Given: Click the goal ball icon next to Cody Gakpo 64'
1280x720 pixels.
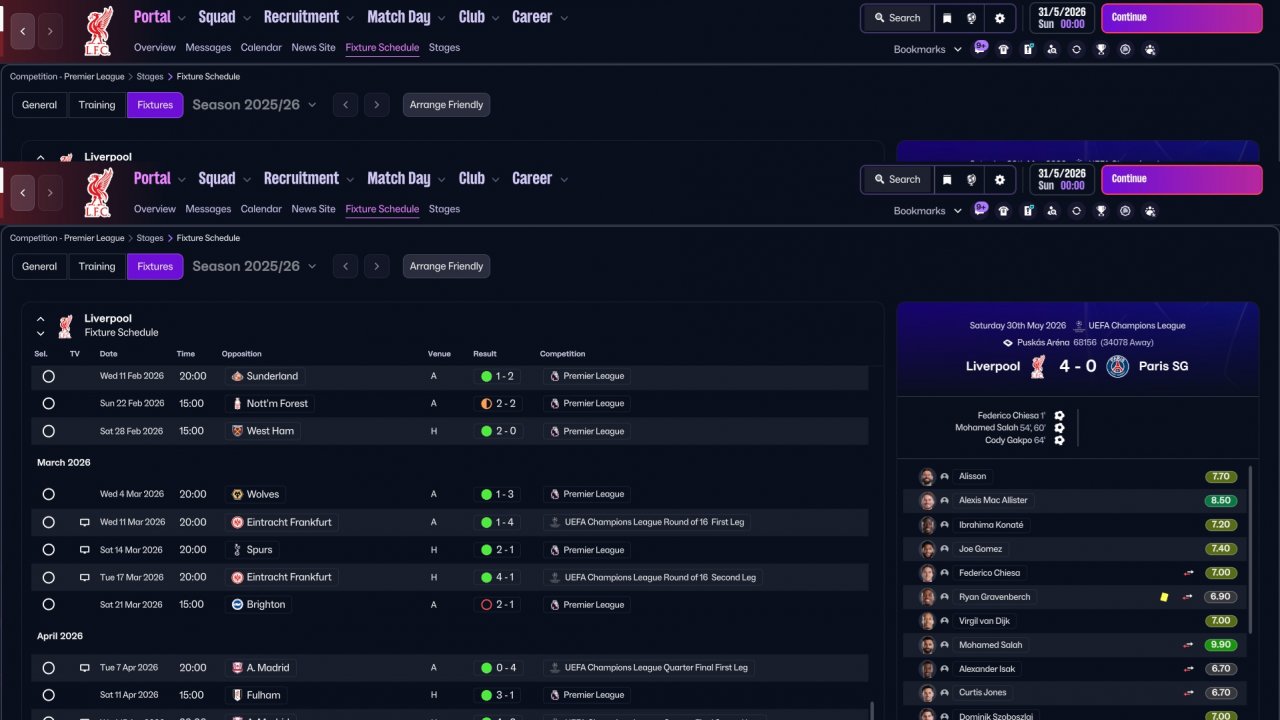Looking at the screenshot, I should [x=1059, y=440].
